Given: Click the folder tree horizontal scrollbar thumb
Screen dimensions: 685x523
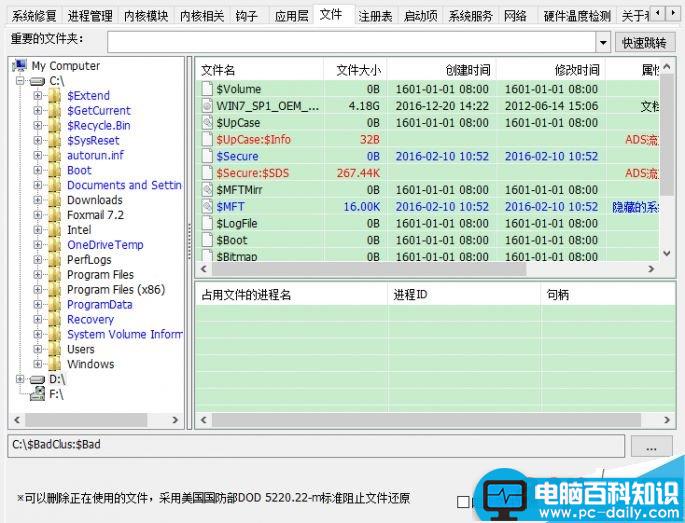Looking at the screenshot, I should click(x=86, y=420).
